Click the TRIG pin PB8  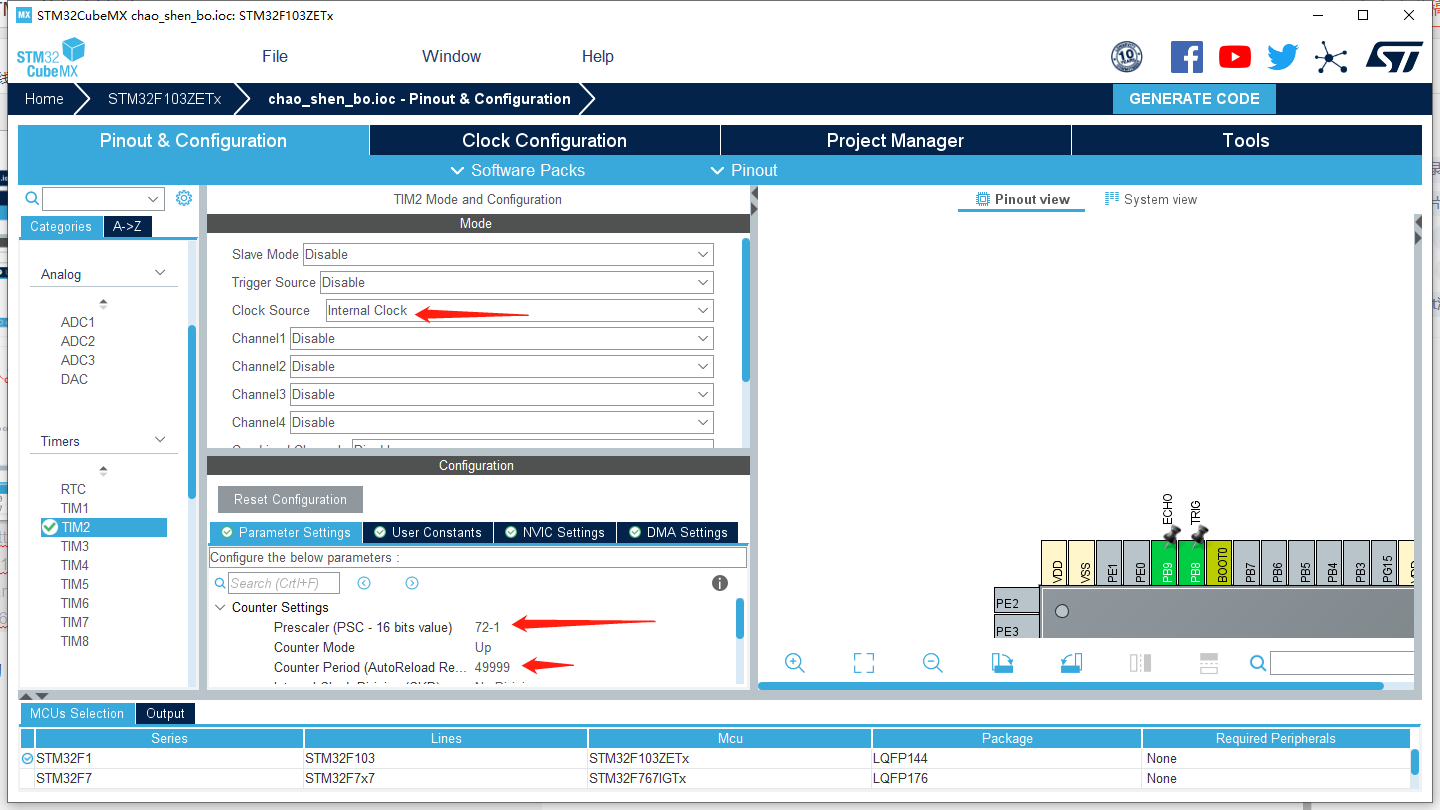1192,563
